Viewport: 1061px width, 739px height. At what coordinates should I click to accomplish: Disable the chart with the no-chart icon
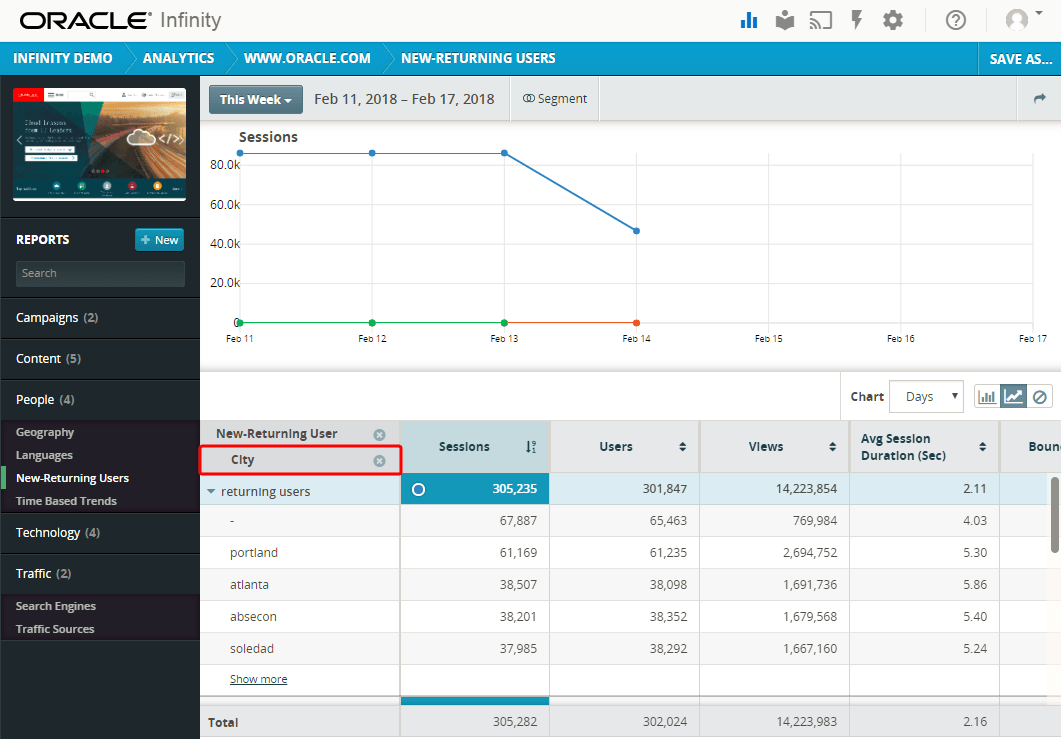click(1040, 396)
